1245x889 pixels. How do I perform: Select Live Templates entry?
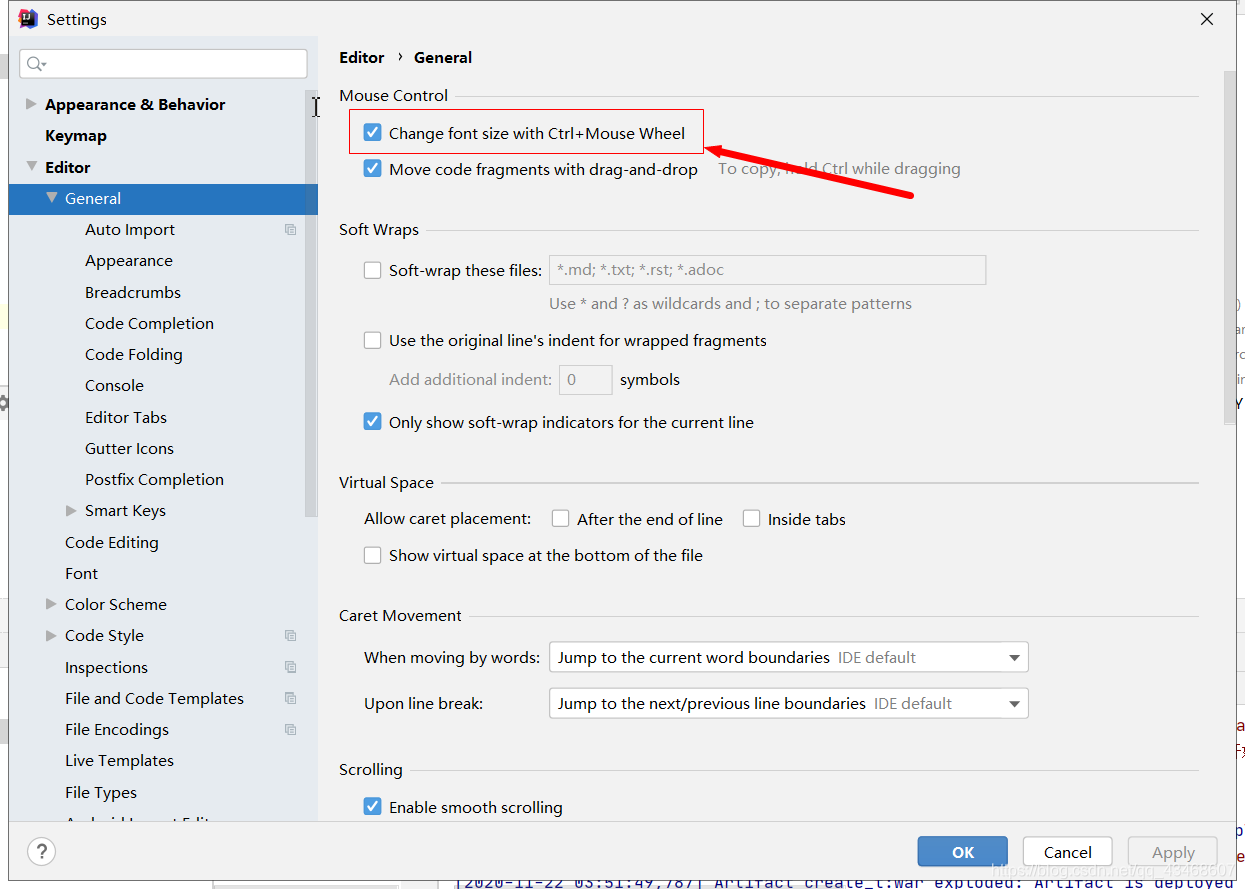[119, 760]
